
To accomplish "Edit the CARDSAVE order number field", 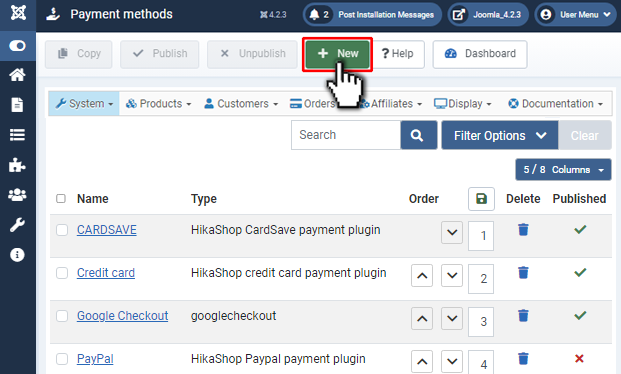I will (481, 236).
